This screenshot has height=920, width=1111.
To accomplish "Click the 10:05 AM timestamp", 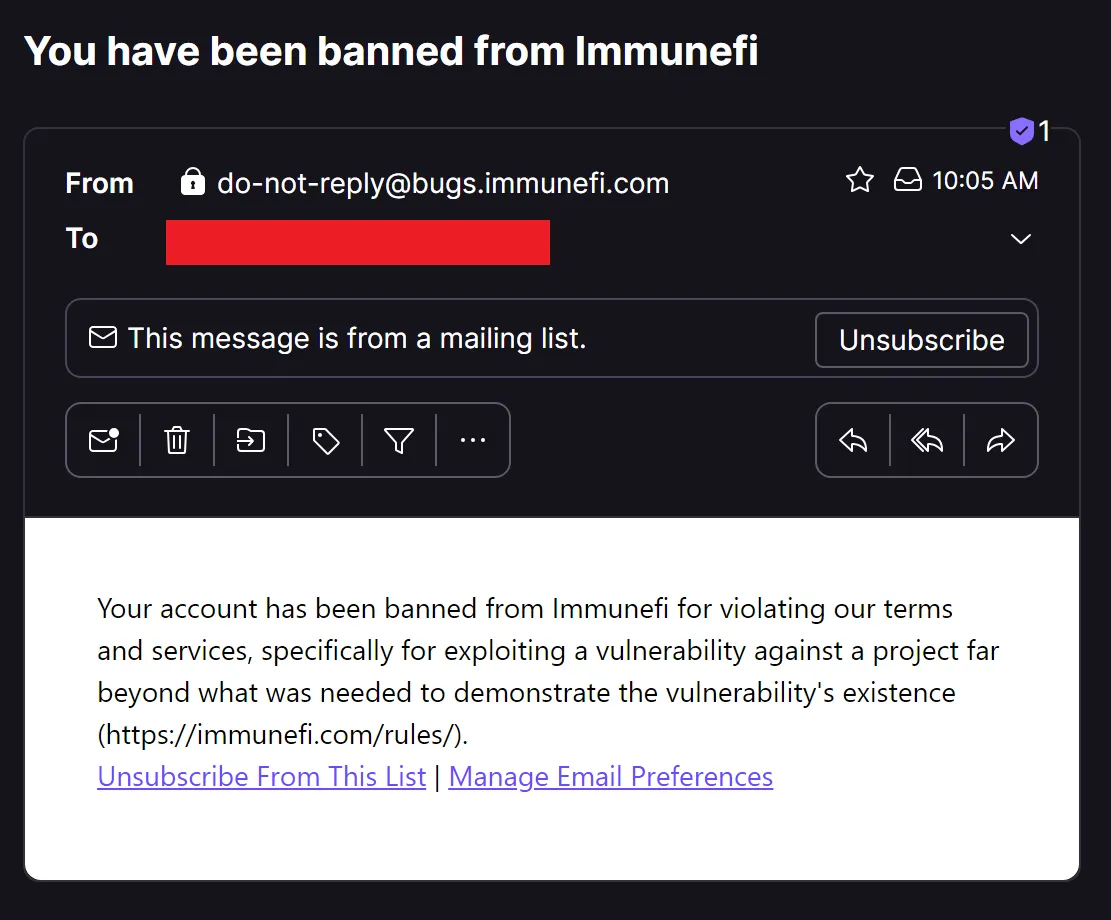I will [x=985, y=181].
